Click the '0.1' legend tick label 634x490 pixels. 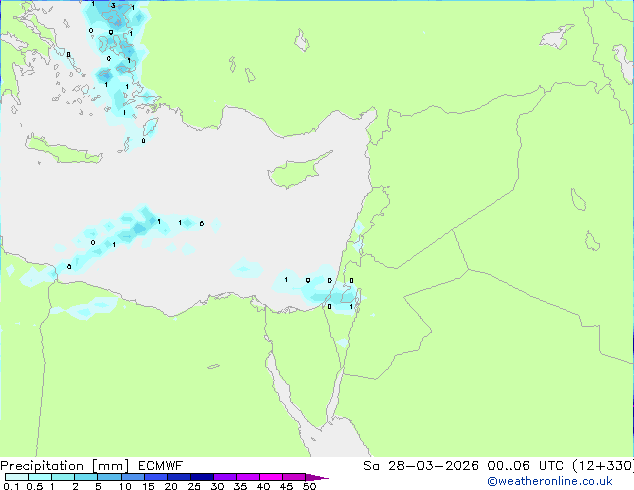point(11,486)
